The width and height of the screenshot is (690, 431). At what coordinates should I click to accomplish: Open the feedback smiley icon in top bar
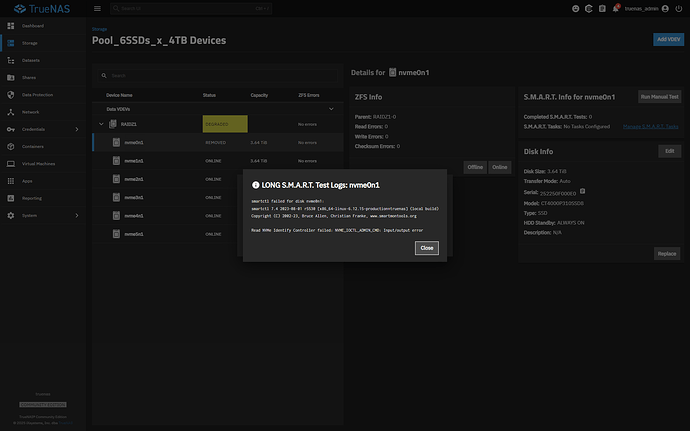point(576,8)
